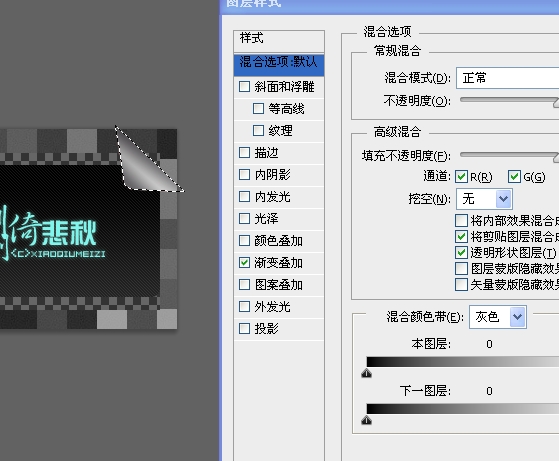
Task: Uncheck the 渐变叠加 gradient overlay checkbox
Action: coord(244,263)
